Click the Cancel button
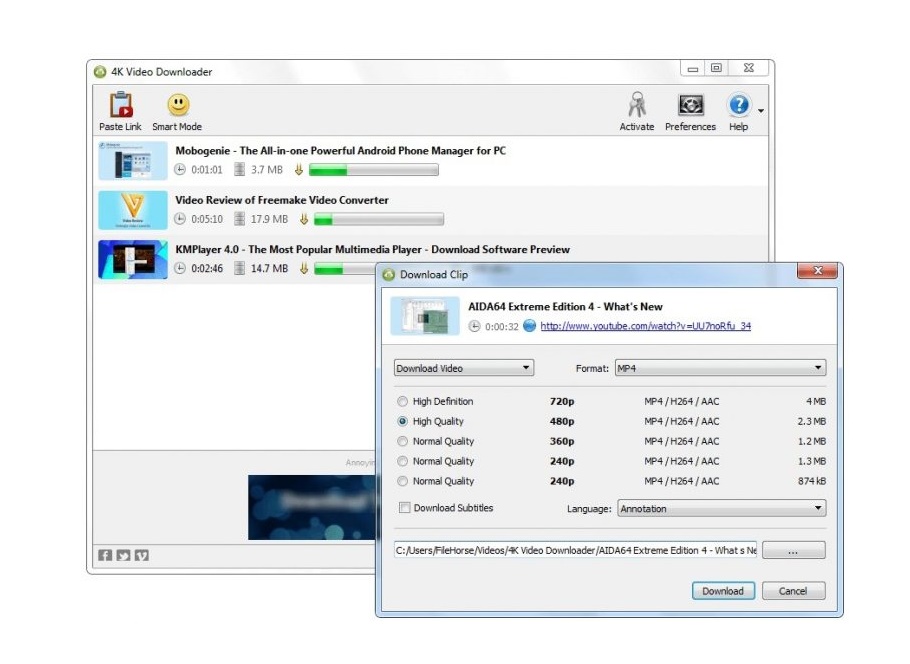 point(793,591)
